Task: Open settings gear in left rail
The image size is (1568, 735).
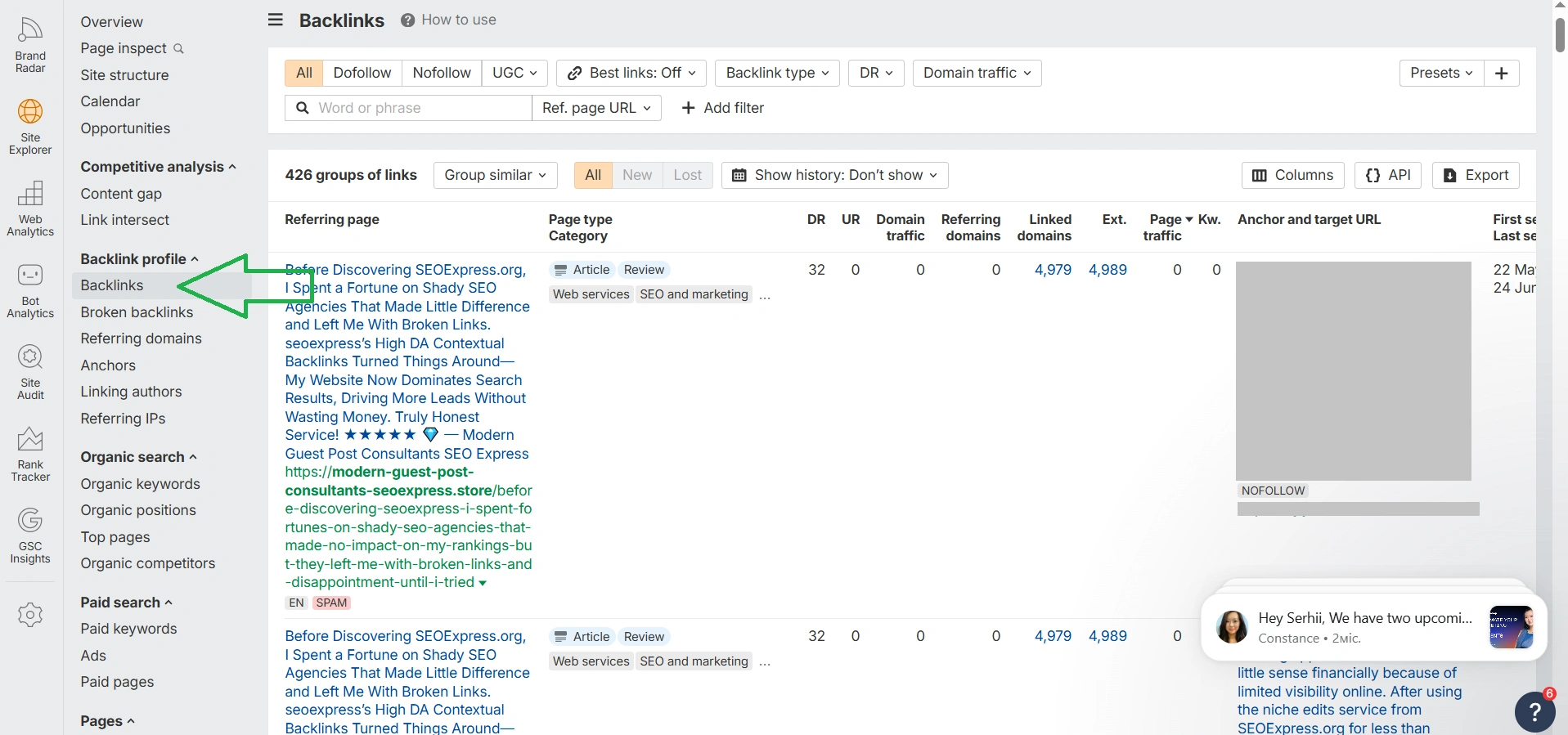Action: tap(30, 615)
